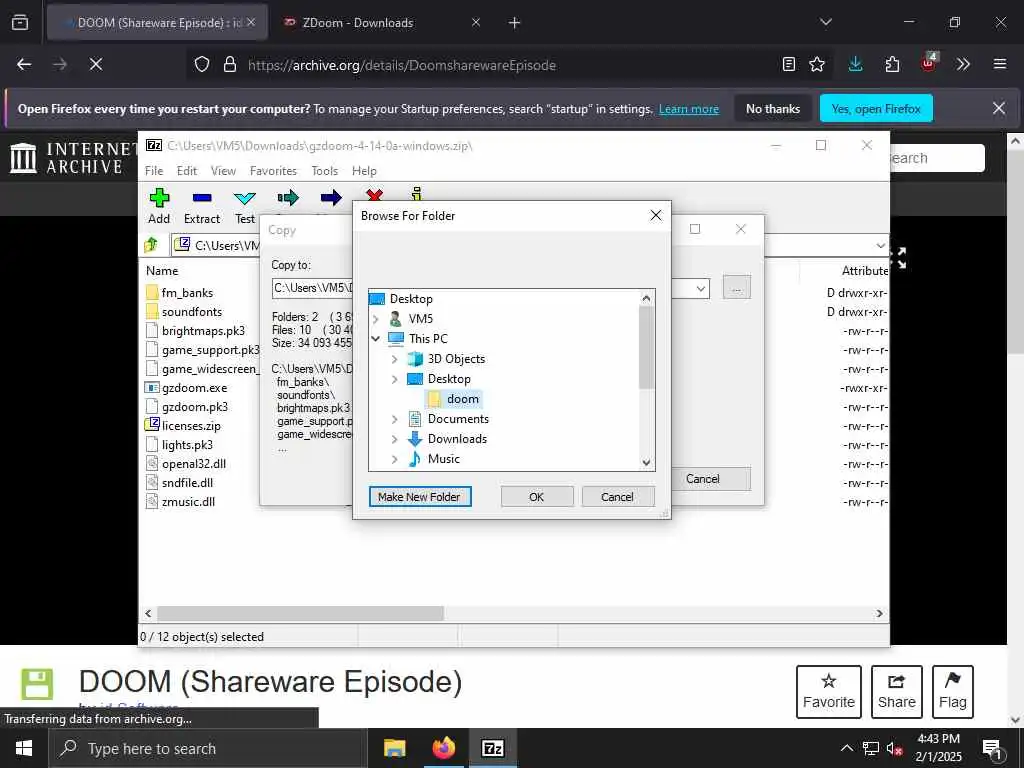The image size is (1024, 768).
Task: Expand the VM5 tree node
Action: 376,319
